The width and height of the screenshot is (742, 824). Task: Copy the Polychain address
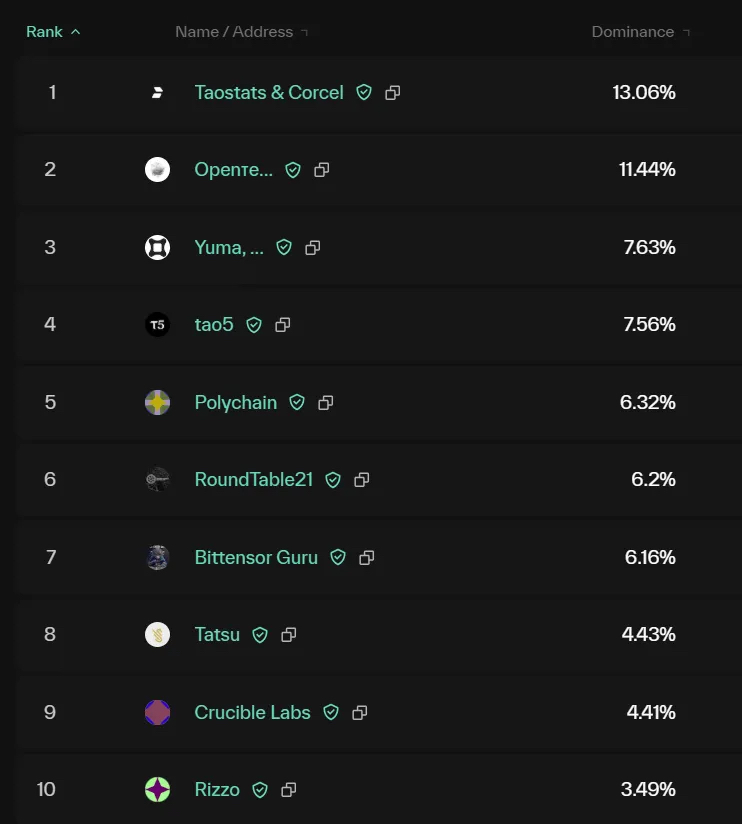[326, 403]
